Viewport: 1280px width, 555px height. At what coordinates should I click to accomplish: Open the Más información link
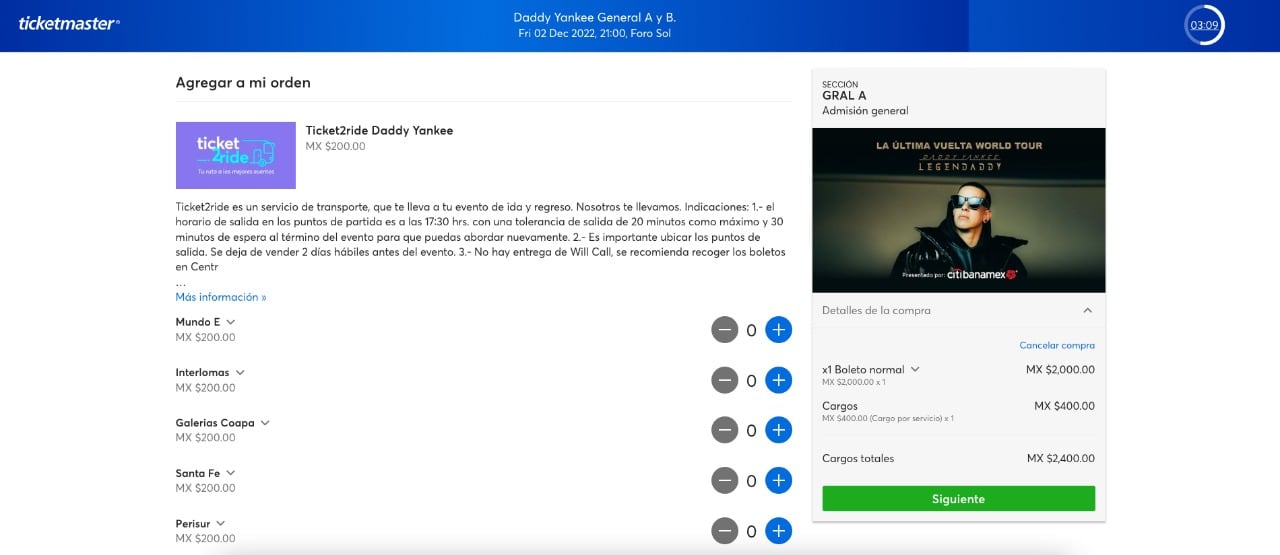coord(221,297)
